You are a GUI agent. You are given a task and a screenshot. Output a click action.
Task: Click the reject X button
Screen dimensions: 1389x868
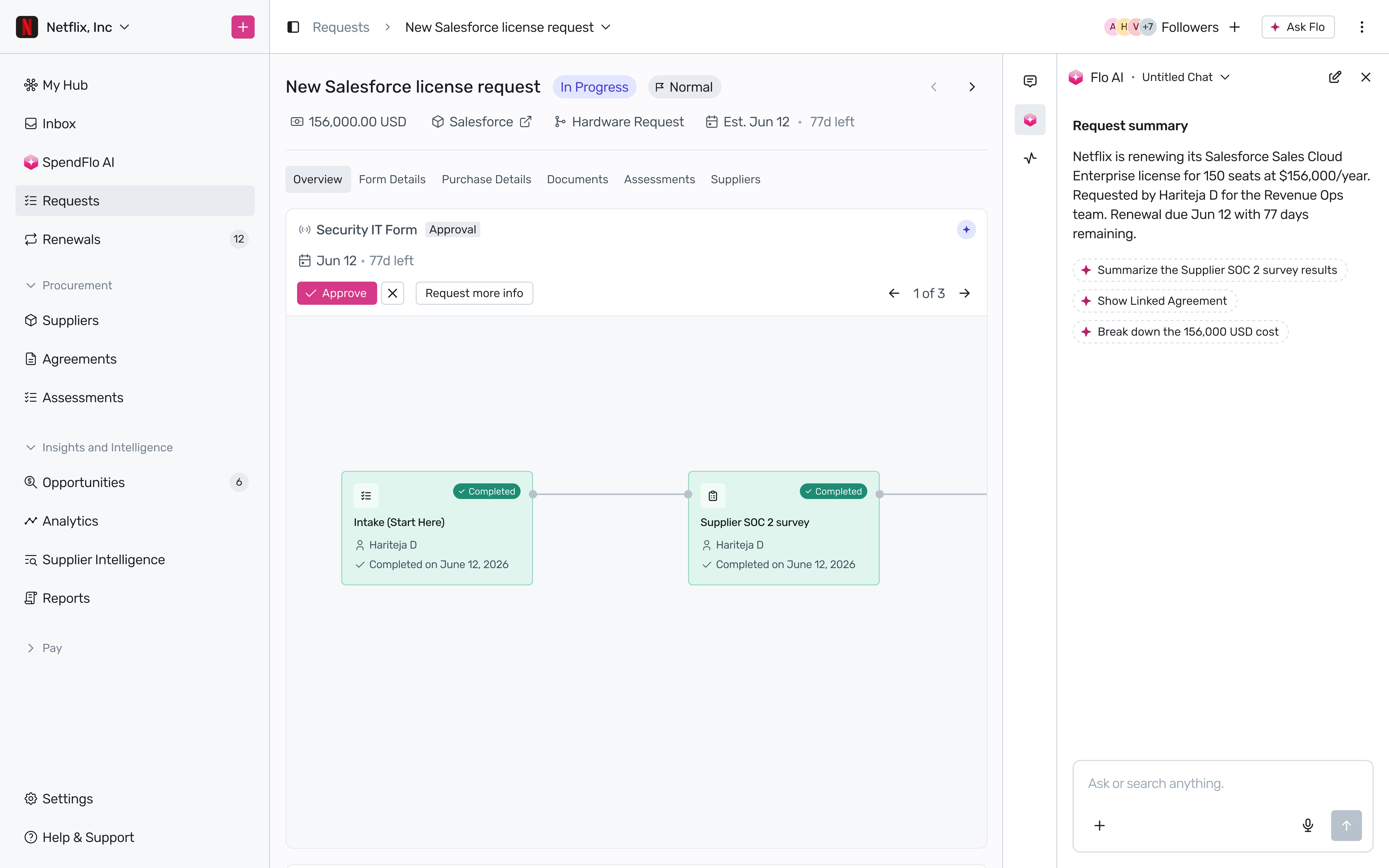point(393,293)
